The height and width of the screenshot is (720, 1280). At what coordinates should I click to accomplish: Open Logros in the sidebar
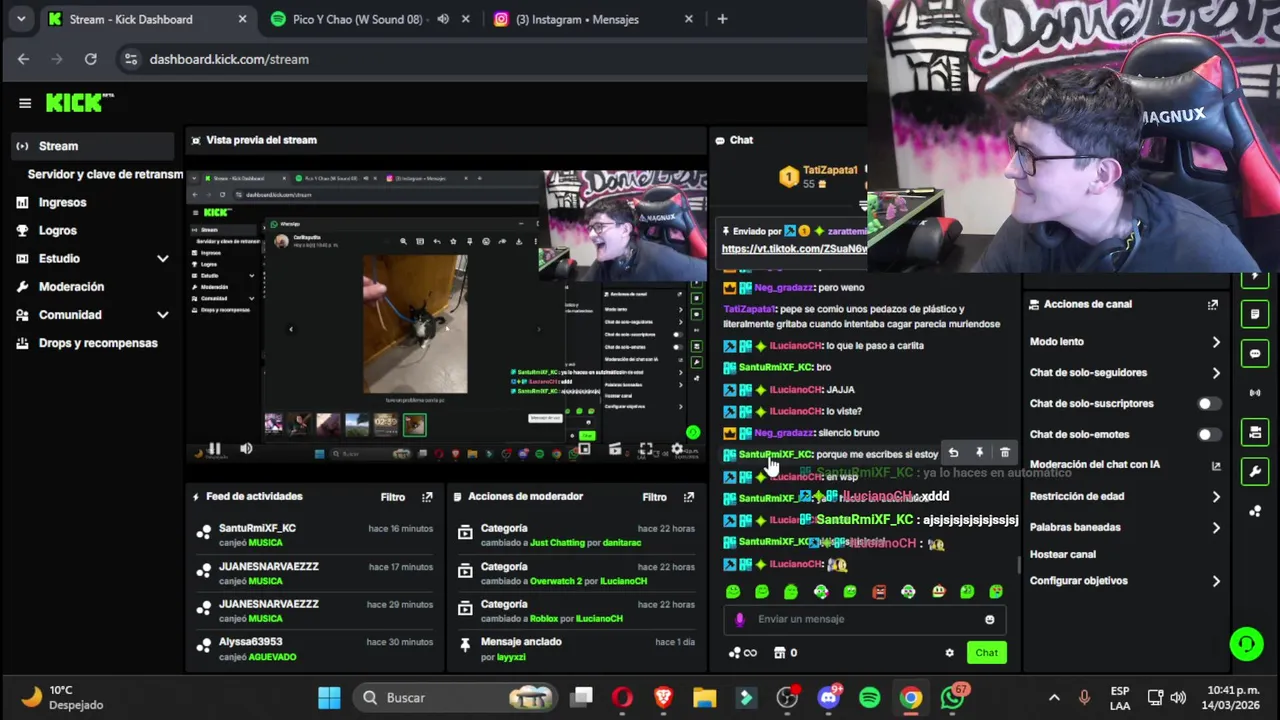tap(57, 230)
